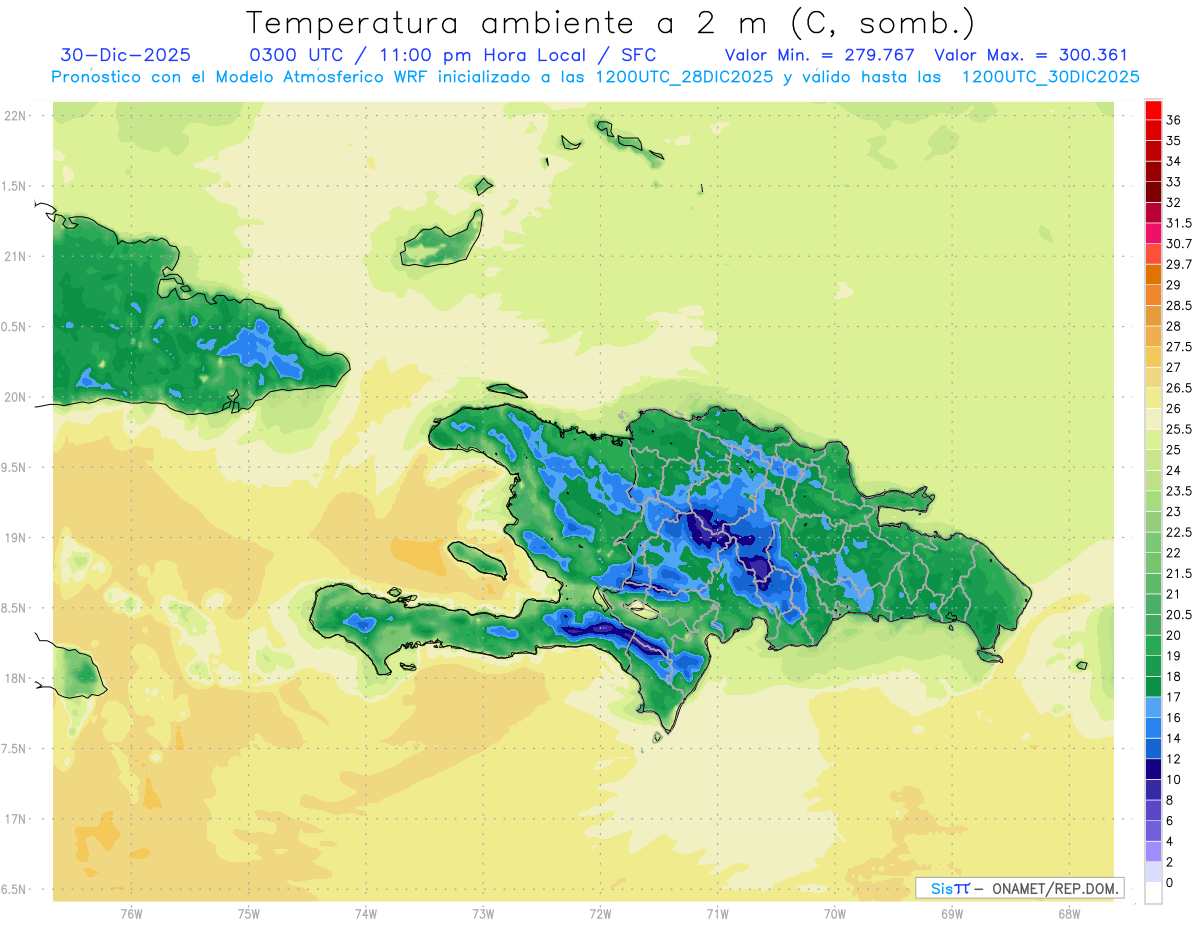Click the '36' color scale label
Screen dimensions: 1200x927
pos(1174,120)
